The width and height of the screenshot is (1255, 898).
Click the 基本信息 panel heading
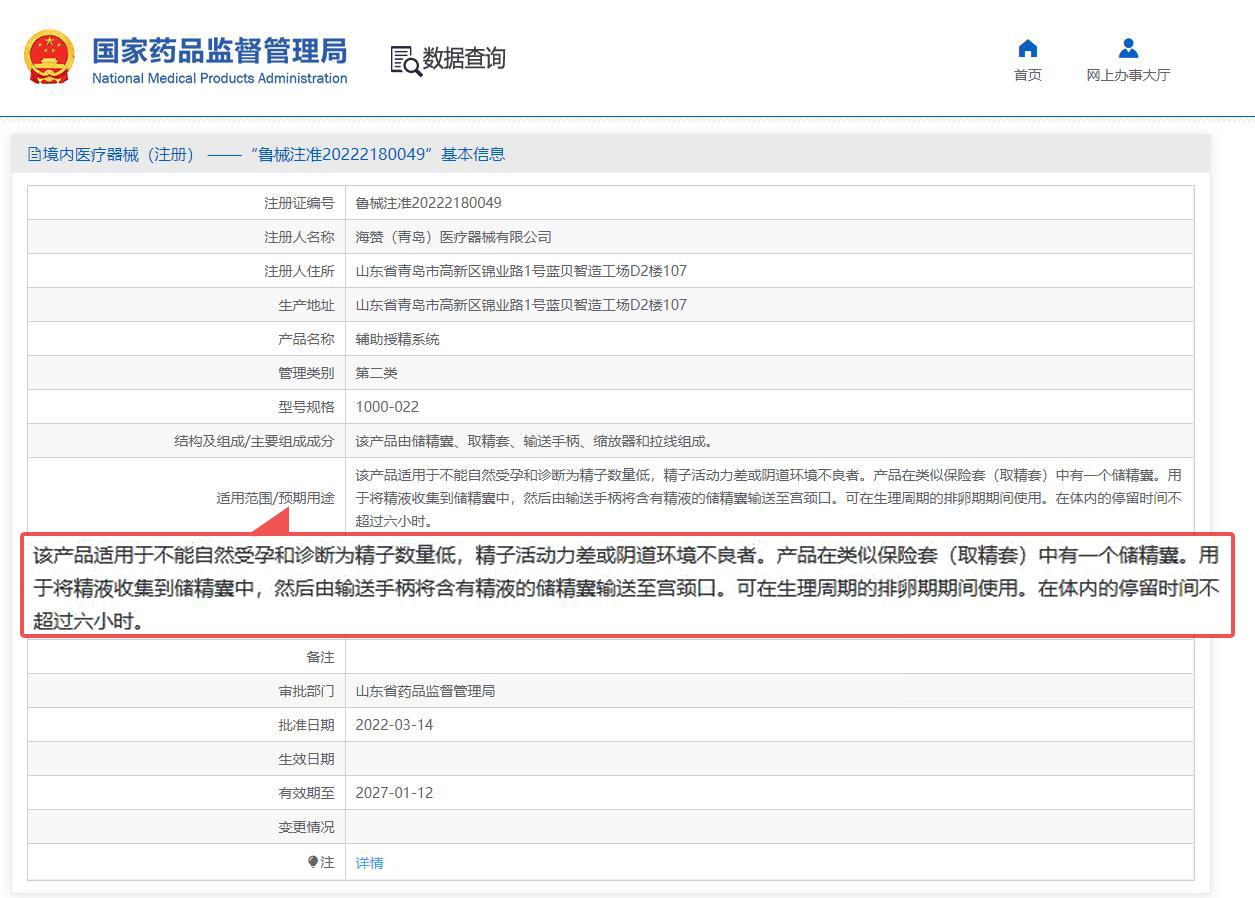click(473, 154)
